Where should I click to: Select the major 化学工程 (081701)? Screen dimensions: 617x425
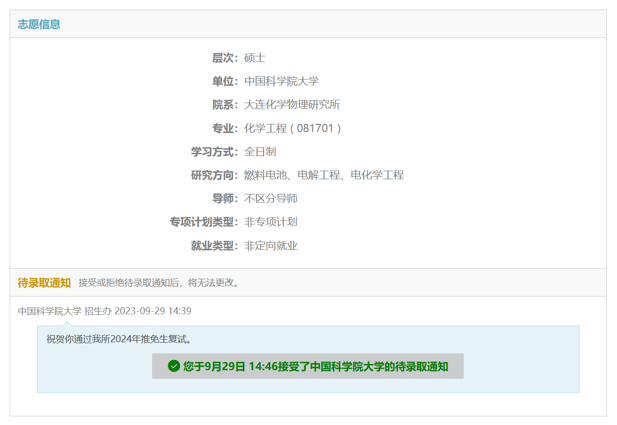pyautogui.click(x=293, y=128)
